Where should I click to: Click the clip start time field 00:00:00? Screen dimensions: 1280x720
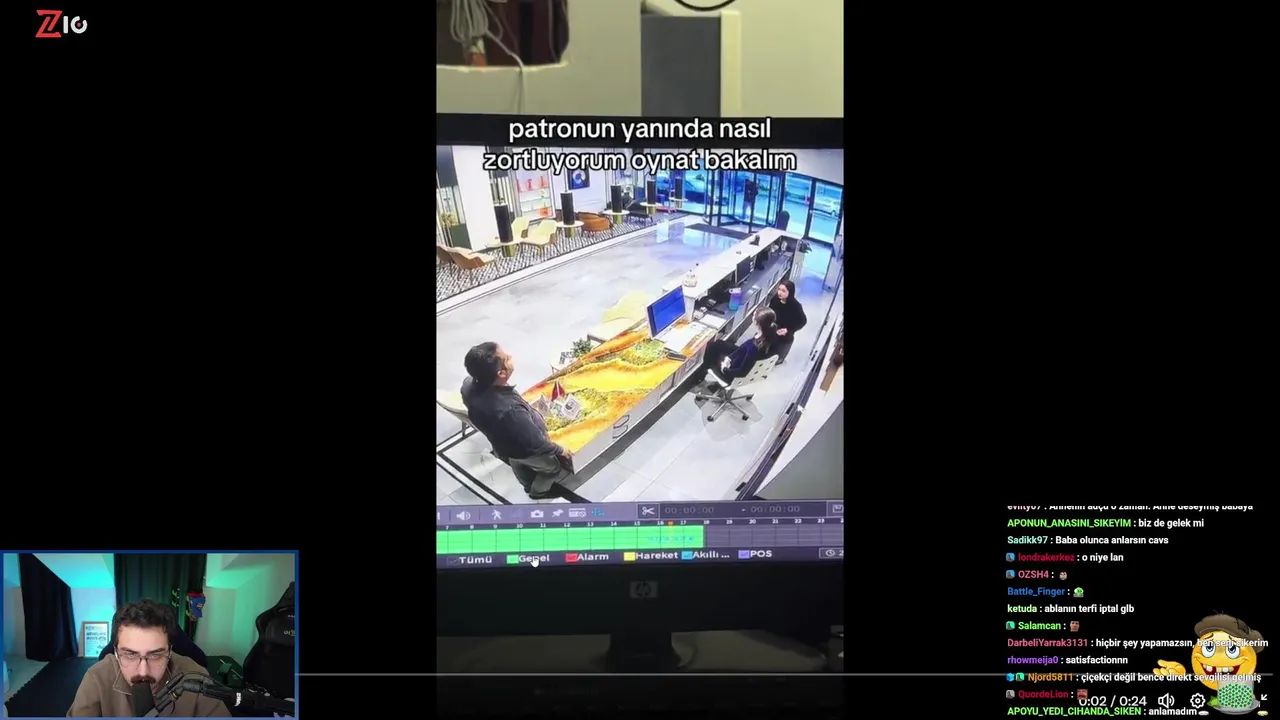[x=689, y=510]
